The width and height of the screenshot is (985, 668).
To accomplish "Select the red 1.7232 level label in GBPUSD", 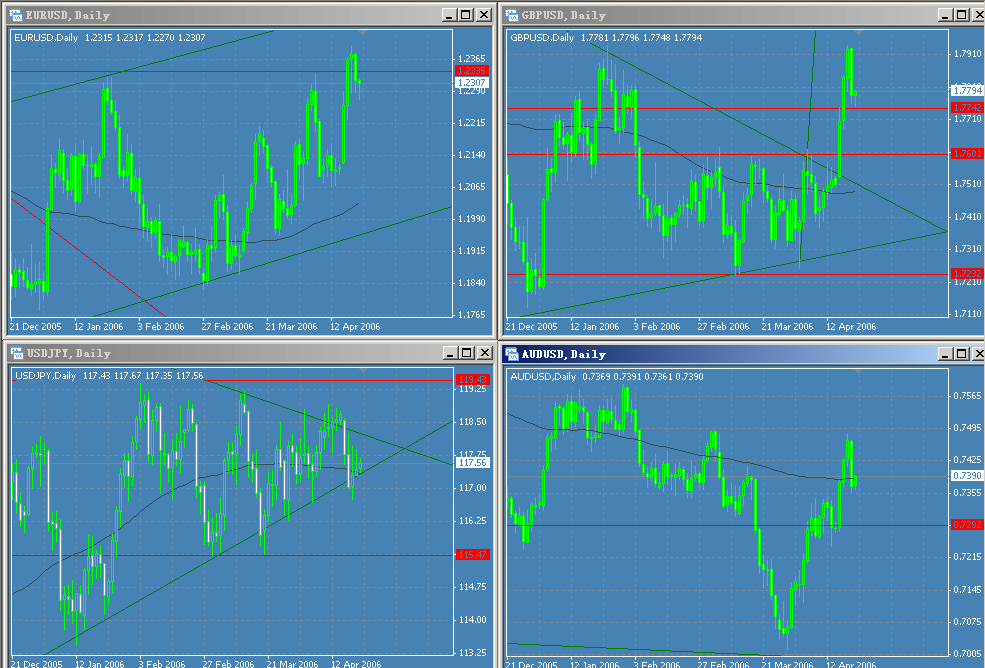I will tap(967, 274).
